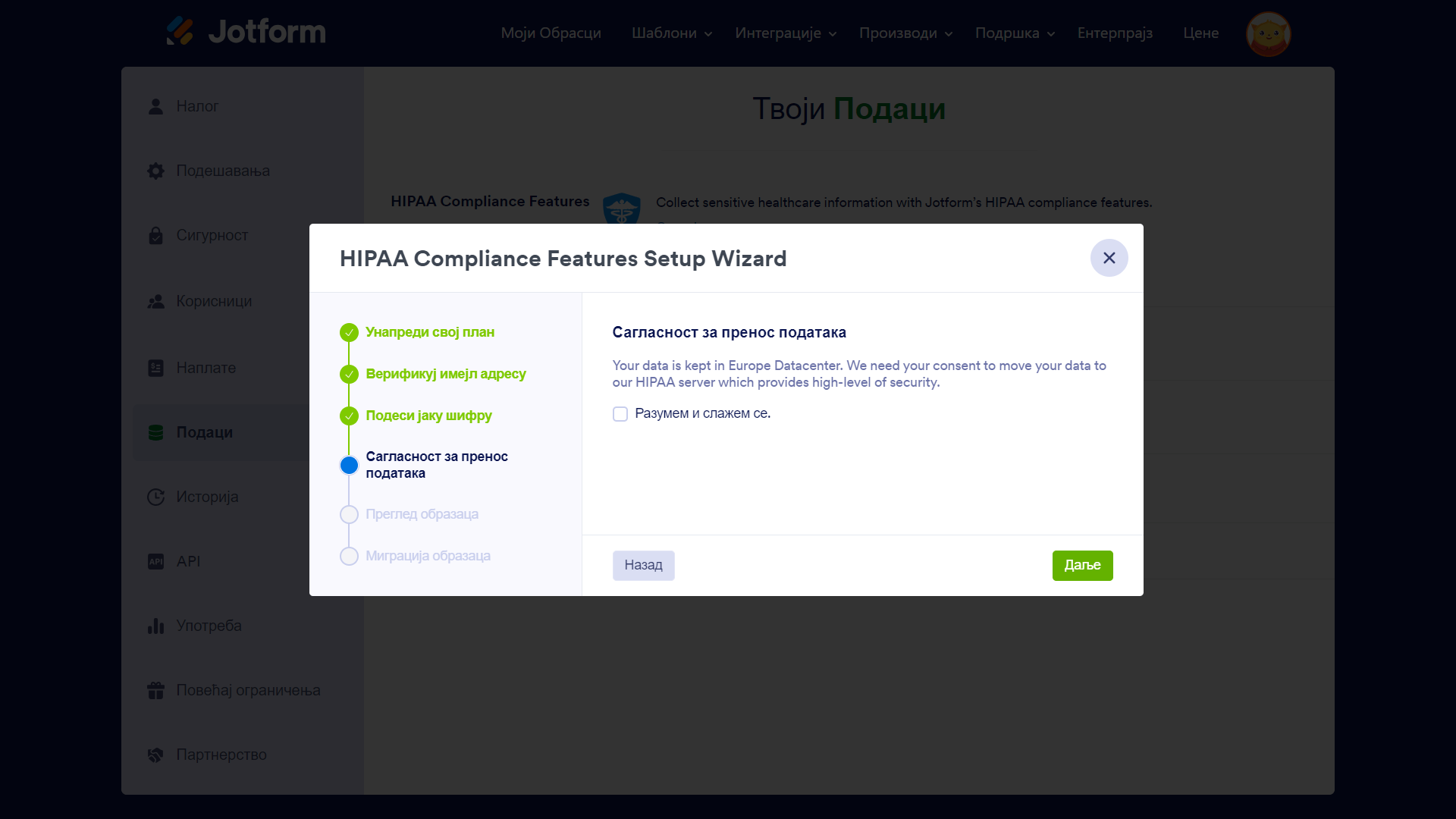This screenshot has width=1456, height=819.
Task: Click the Налог person icon in the sidebar
Action: (155, 107)
